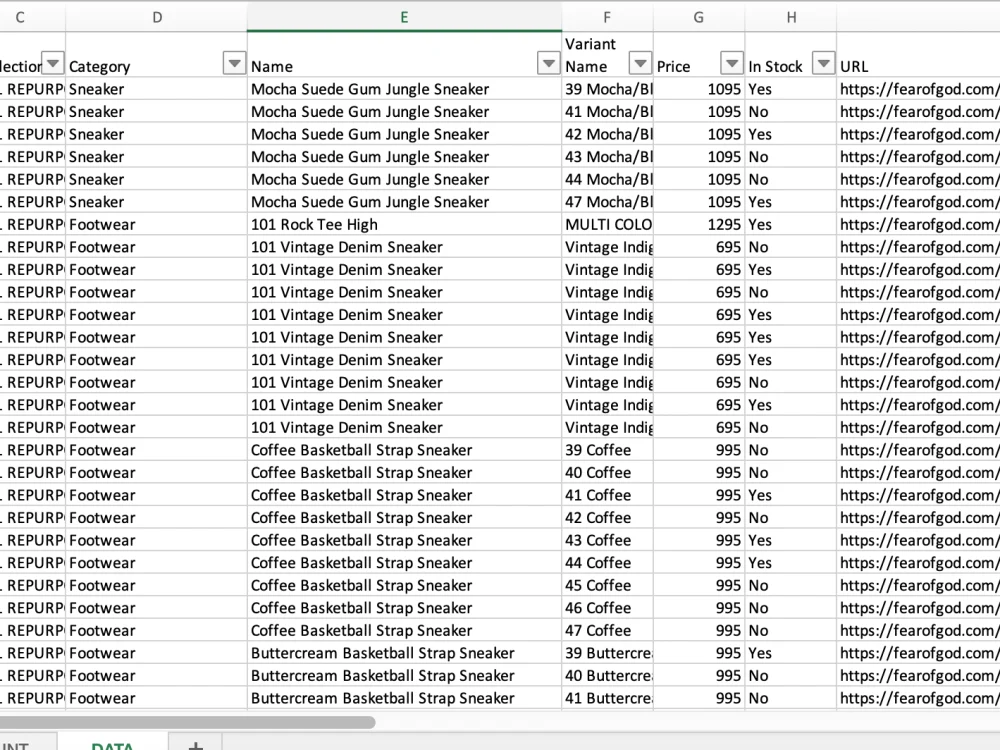Select cell '44 Coffee' variant

click(x=608, y=563)
